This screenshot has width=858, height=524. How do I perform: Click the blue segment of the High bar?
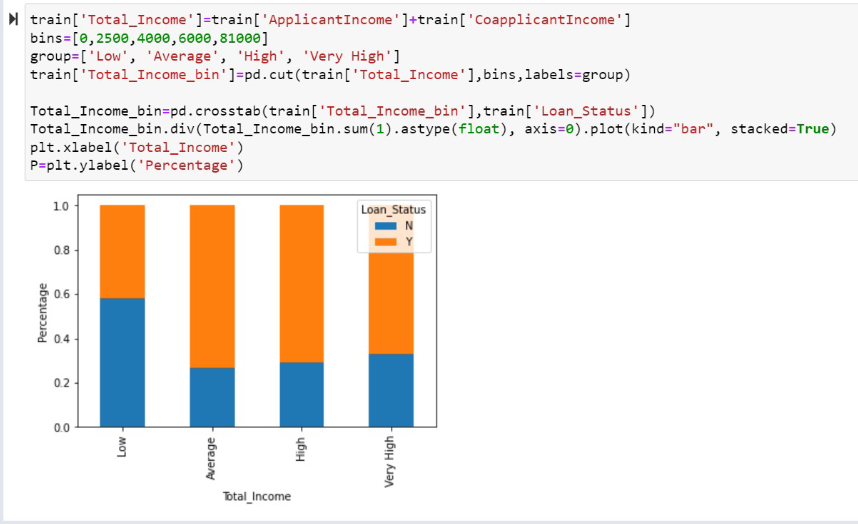tap(302, 394)
